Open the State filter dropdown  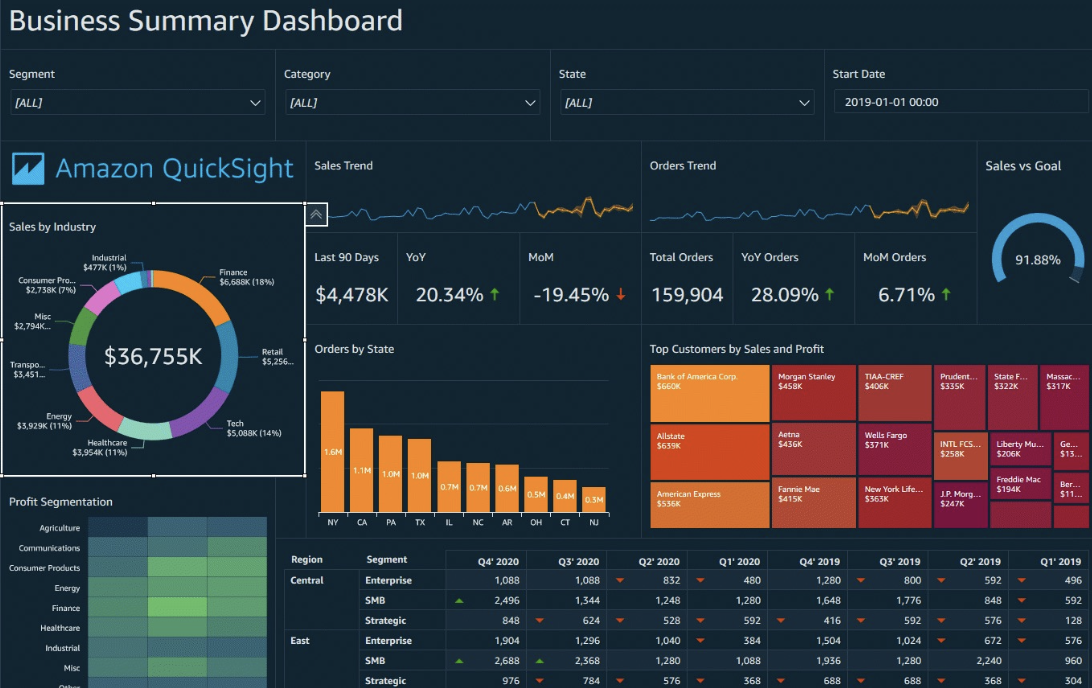point(803,102)
